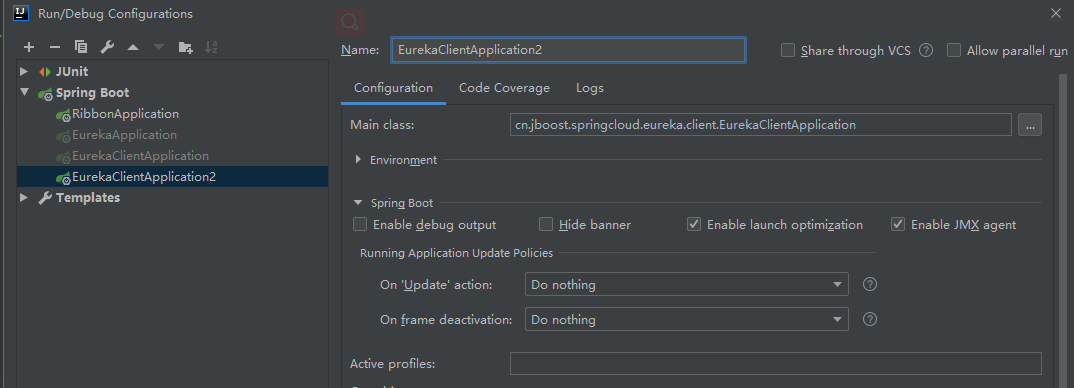This screenshot has height=388, width=1074.
Task: Browse for main class with ellipsis button
Action: (1030, 125)
